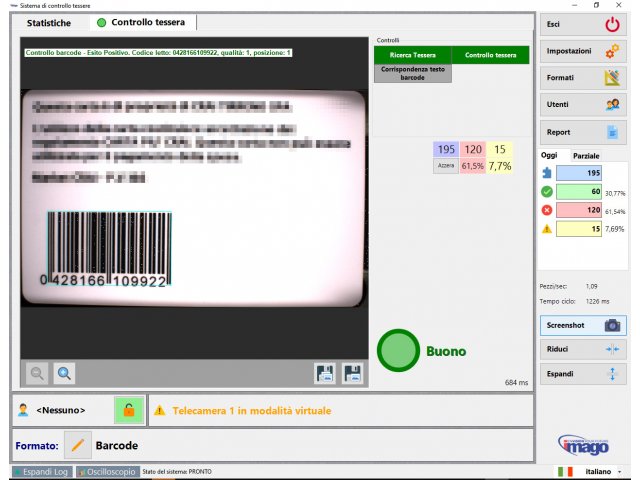This screenshot has height=480, width=640.
Task: Open Impostazioni settings gears
Action: 612,51
